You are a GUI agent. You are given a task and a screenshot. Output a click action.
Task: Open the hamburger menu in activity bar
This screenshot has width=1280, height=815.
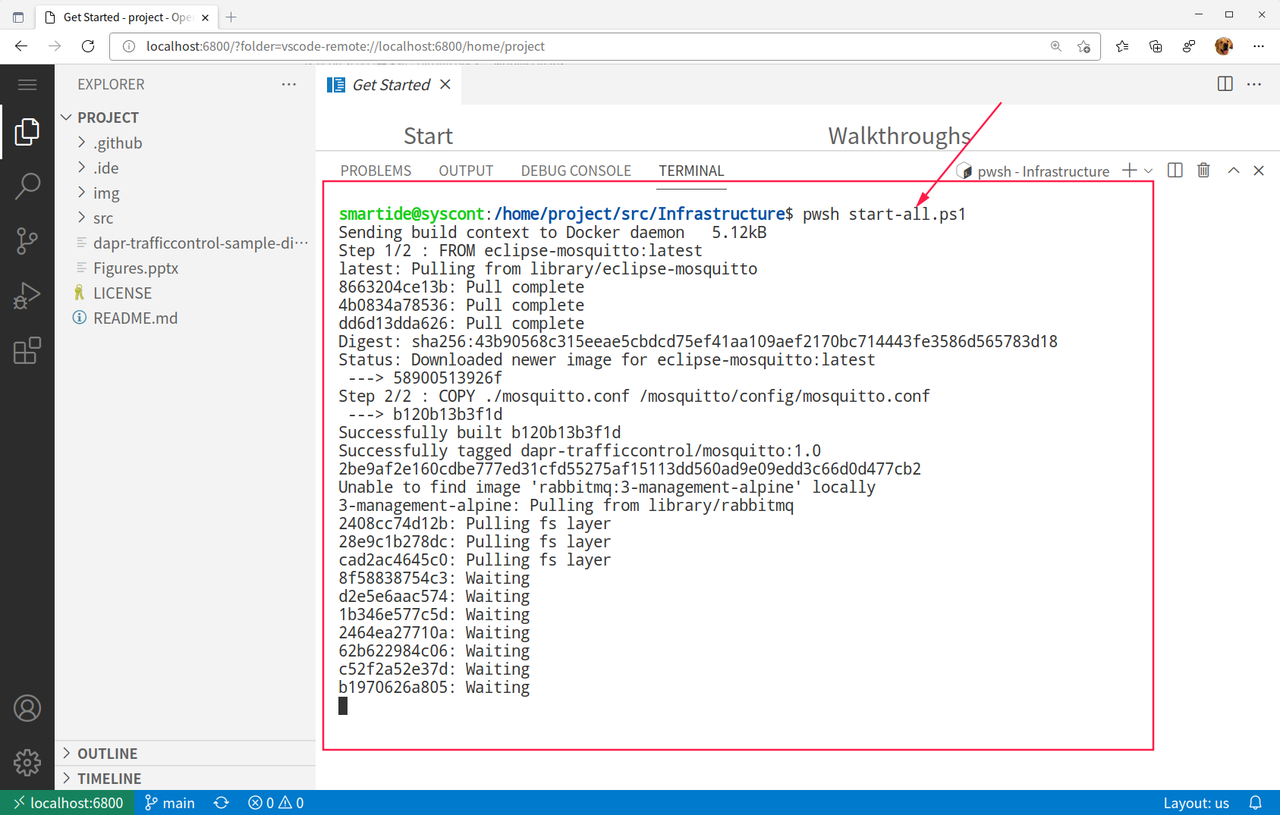[27, 85]
